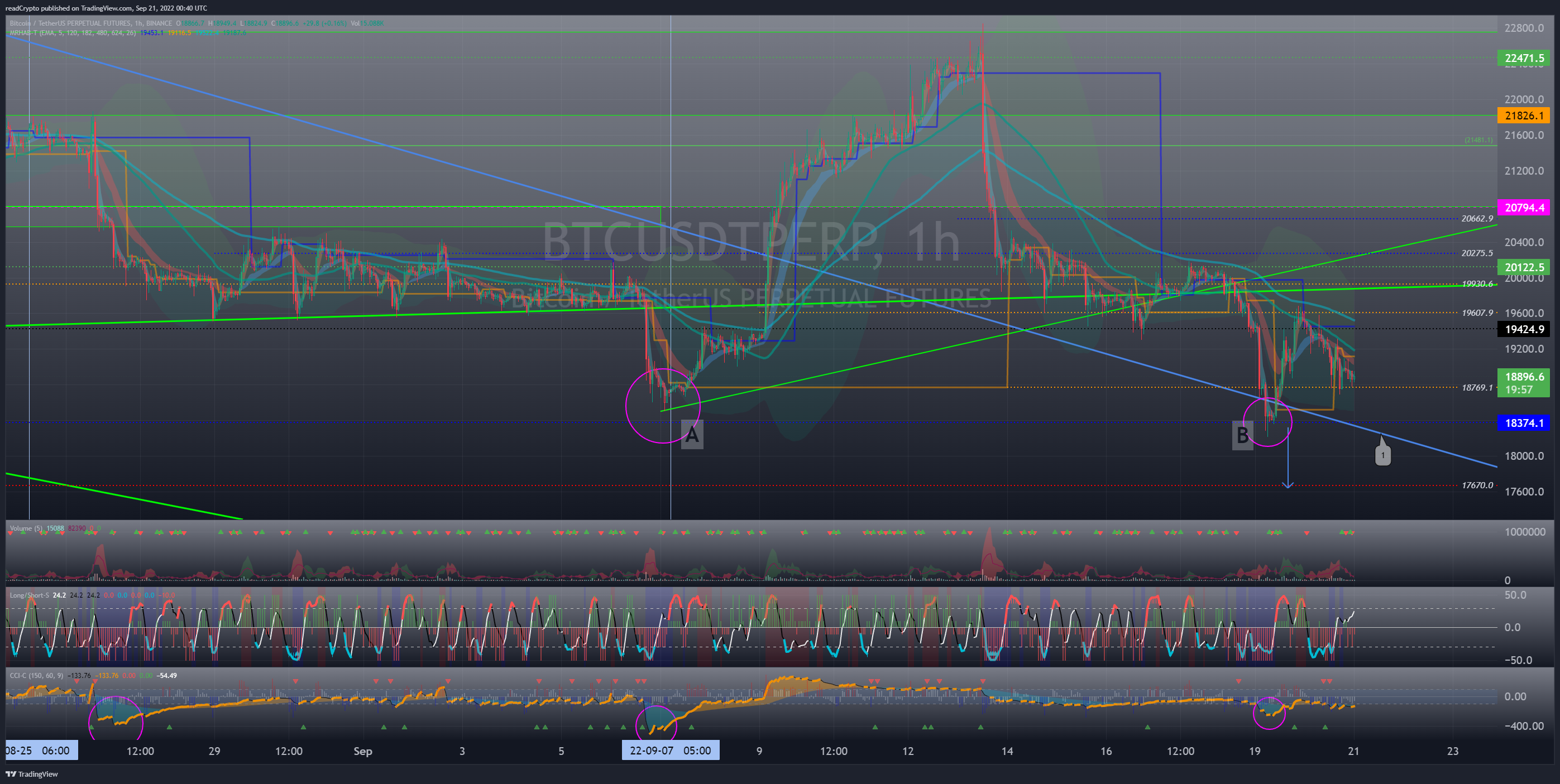This screenshot has width=1560, height=784.
Task: Click the -50.0 Long/Short axis value
Action: [1519, 660]
